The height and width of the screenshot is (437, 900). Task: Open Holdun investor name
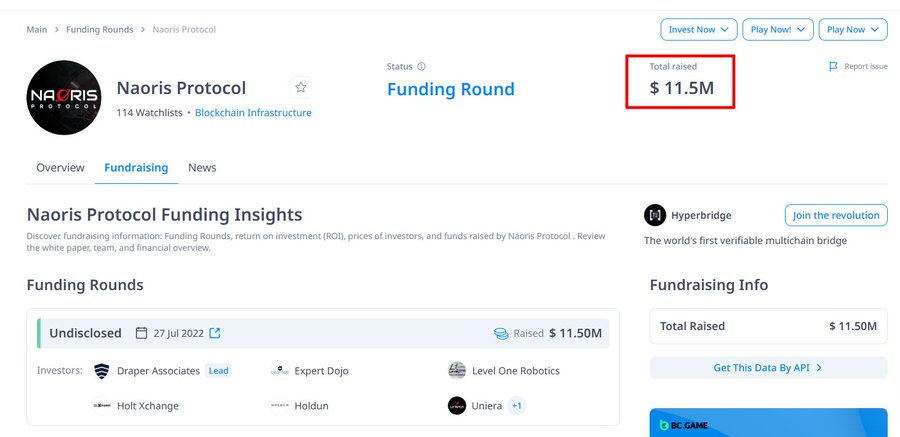(312, 406)
